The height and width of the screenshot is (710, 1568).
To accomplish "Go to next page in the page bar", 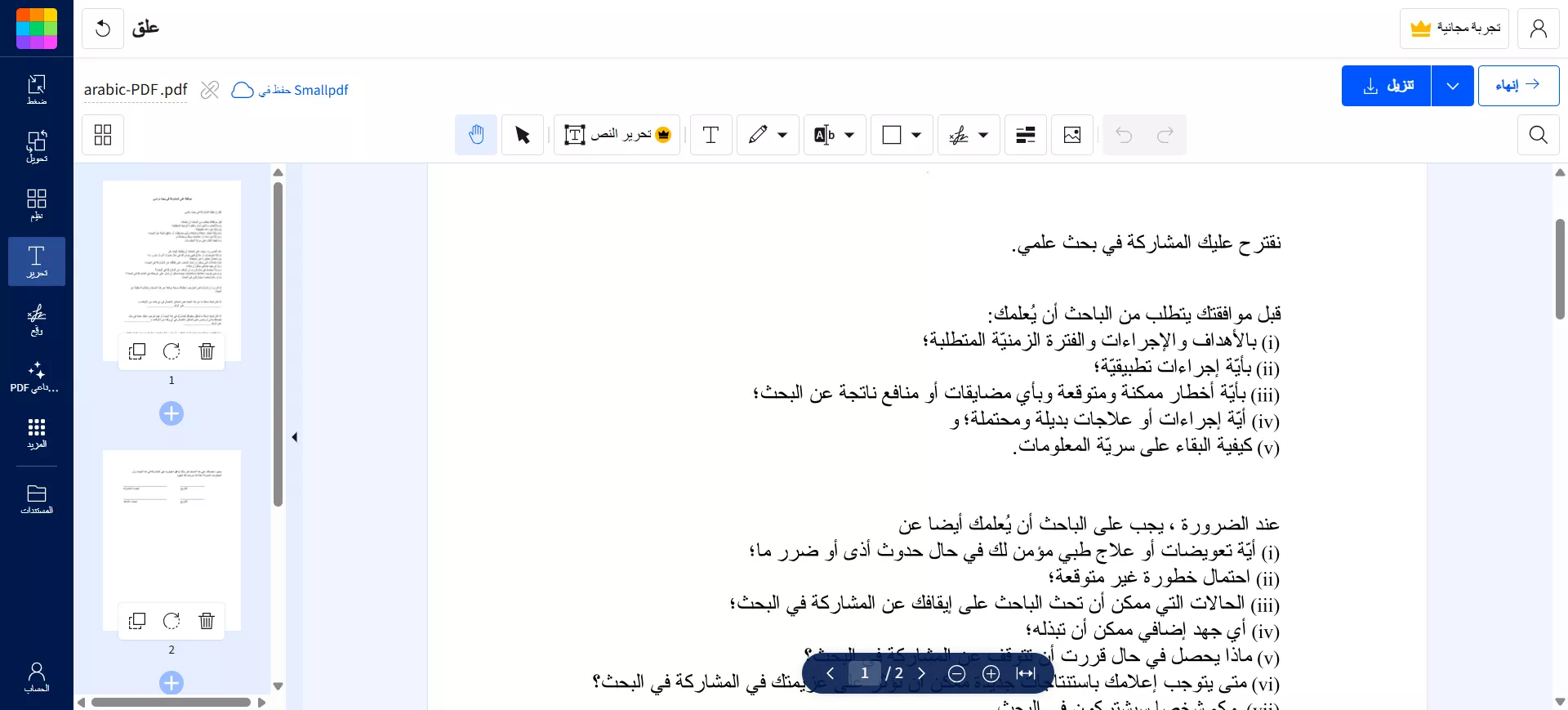I will coord(922,673).
